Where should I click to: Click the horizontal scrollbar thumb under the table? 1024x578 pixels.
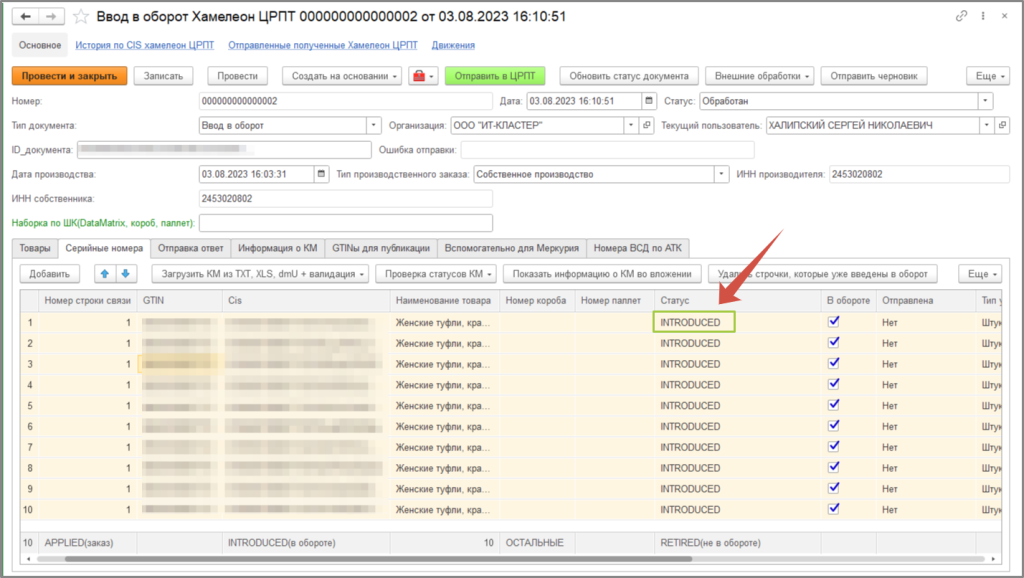coord(377,559)
